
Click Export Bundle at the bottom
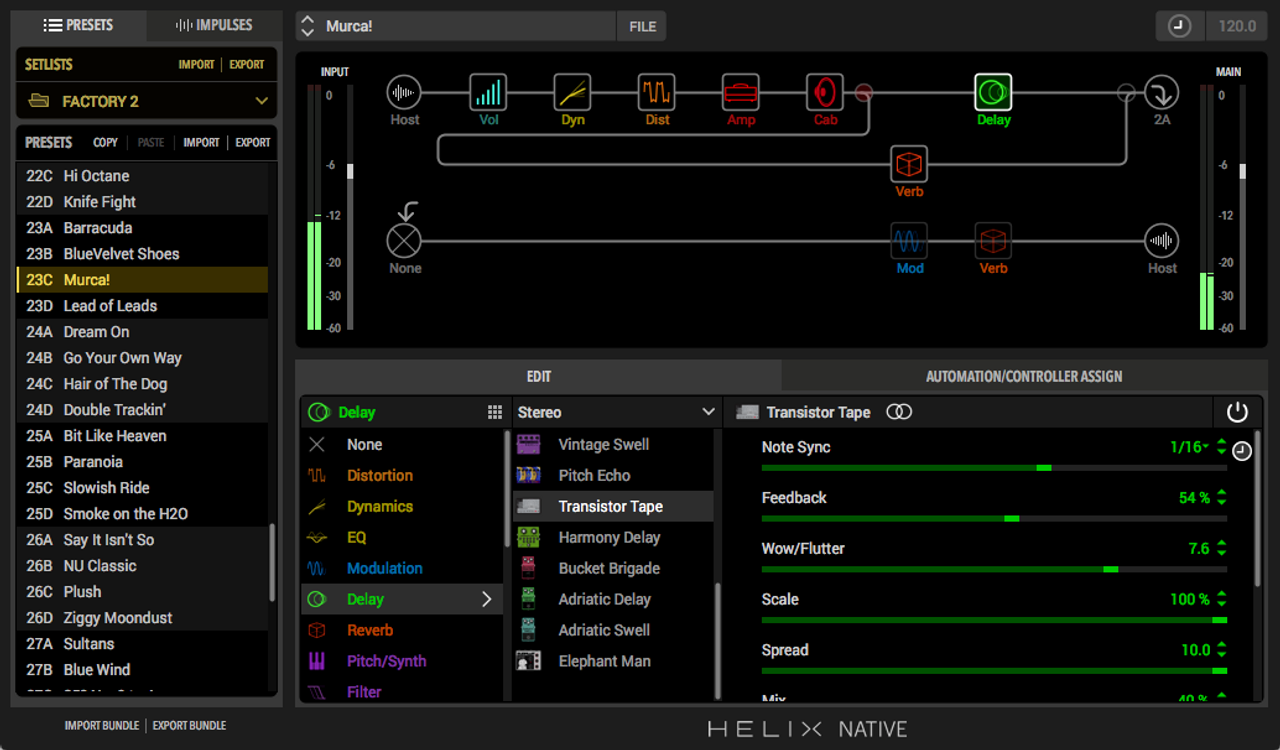tap(189, 725)
